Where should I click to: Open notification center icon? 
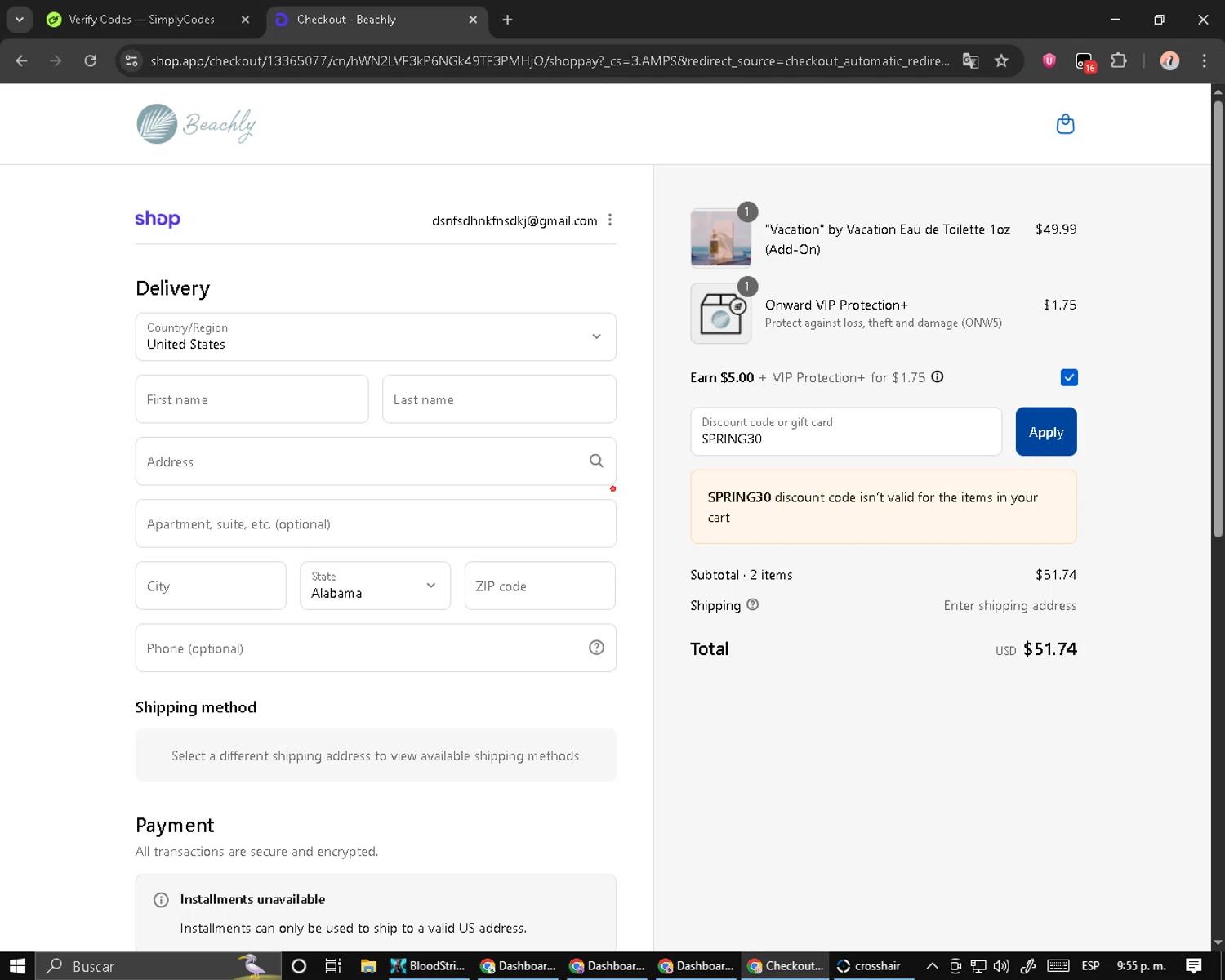[x=1194, y=966]
